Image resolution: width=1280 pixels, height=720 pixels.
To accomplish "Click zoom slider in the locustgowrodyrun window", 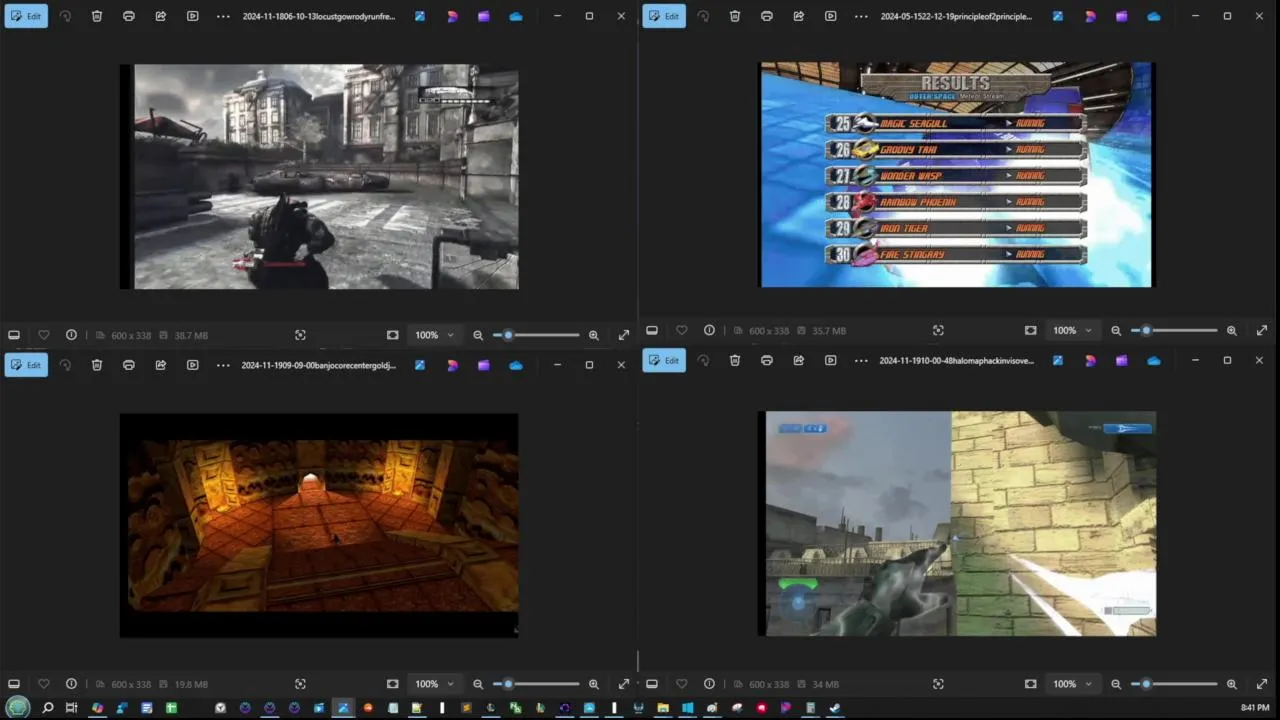I will [536, 335].
